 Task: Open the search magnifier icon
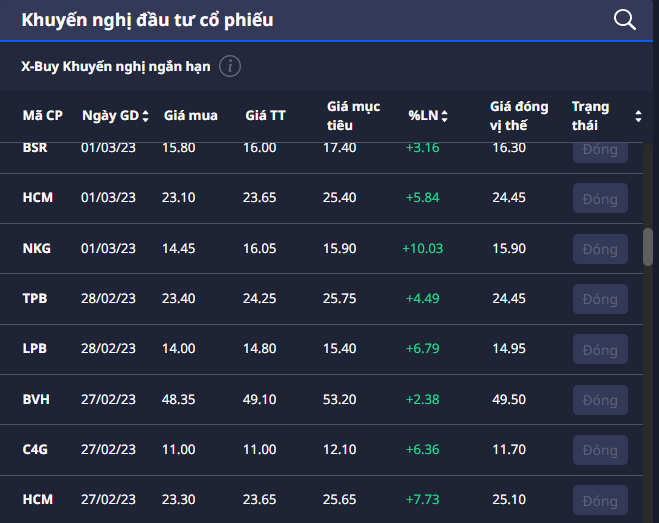click(624, 20)
